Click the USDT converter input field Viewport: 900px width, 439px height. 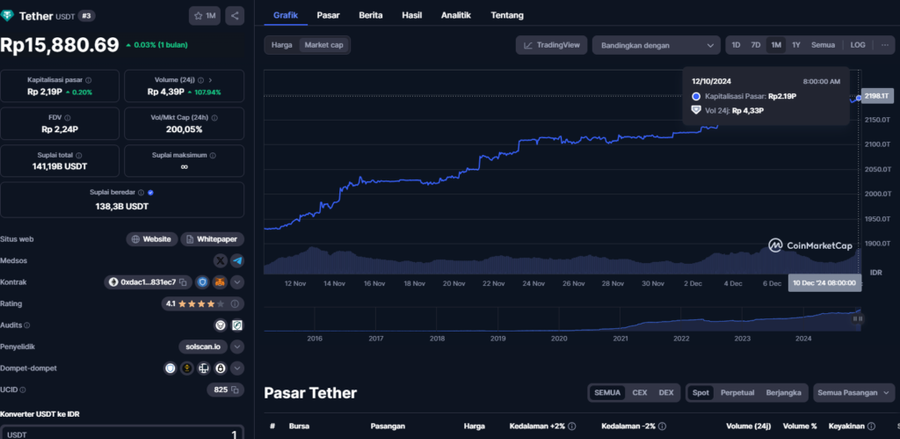(122, 433)
